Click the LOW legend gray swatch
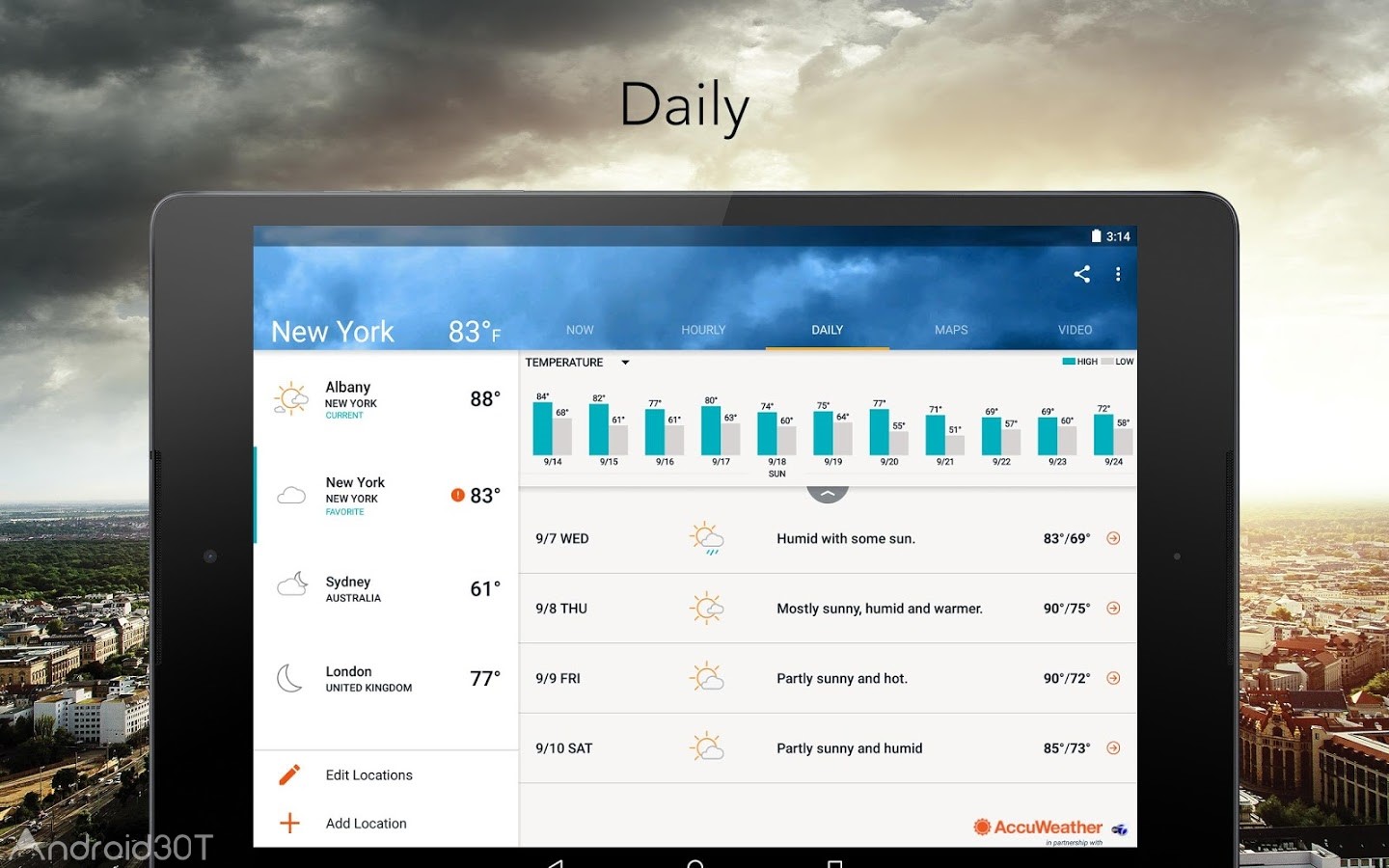 tap(1107, 362)
